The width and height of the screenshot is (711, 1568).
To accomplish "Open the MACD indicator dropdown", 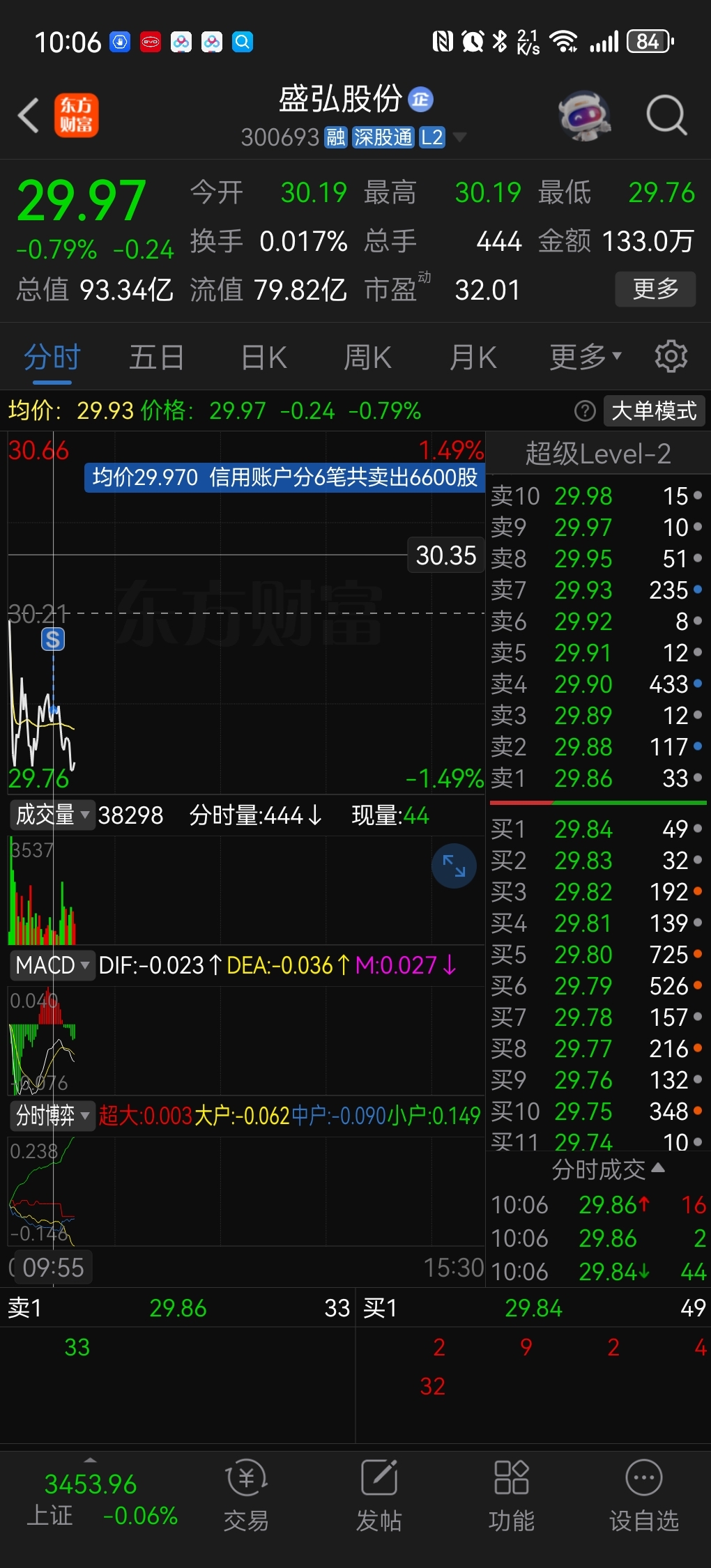I will tap(52, 965).
